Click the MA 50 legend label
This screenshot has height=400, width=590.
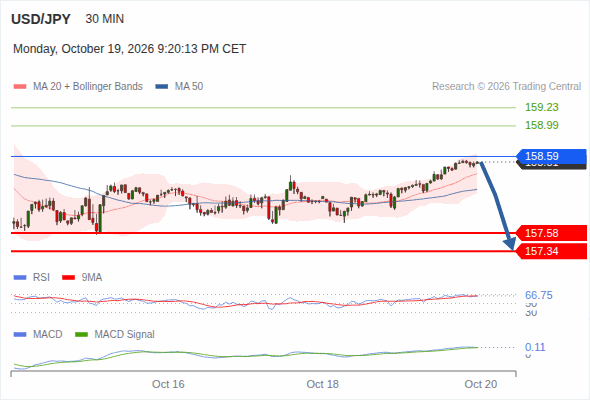point(189,87)
